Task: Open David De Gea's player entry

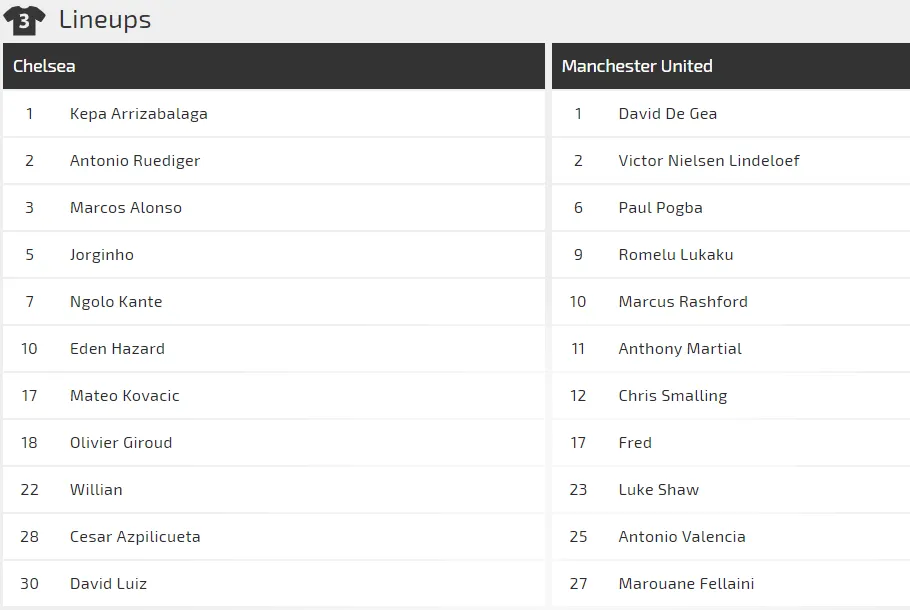Action: coord(667,114)
